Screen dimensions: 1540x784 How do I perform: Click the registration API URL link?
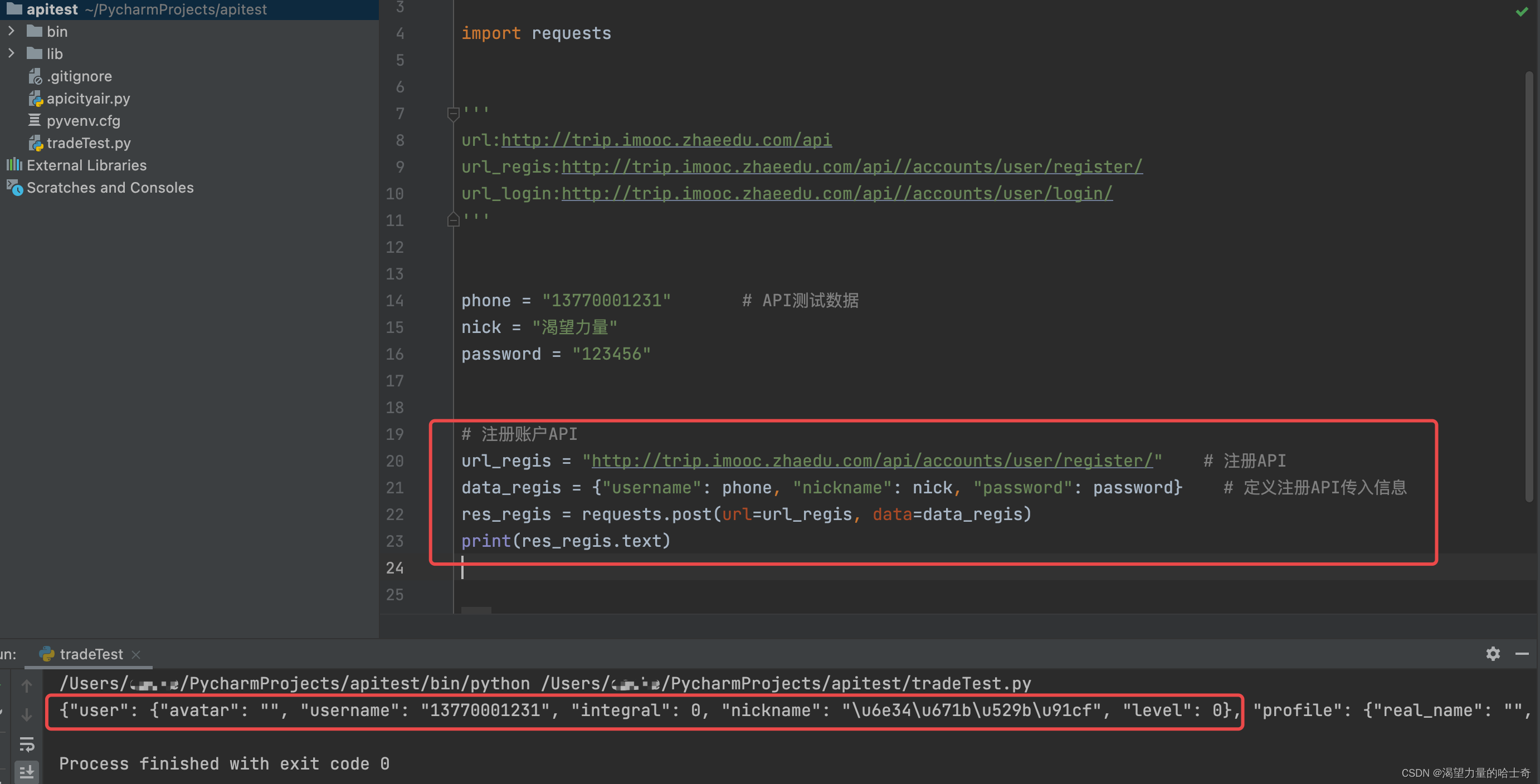[871, 460]
